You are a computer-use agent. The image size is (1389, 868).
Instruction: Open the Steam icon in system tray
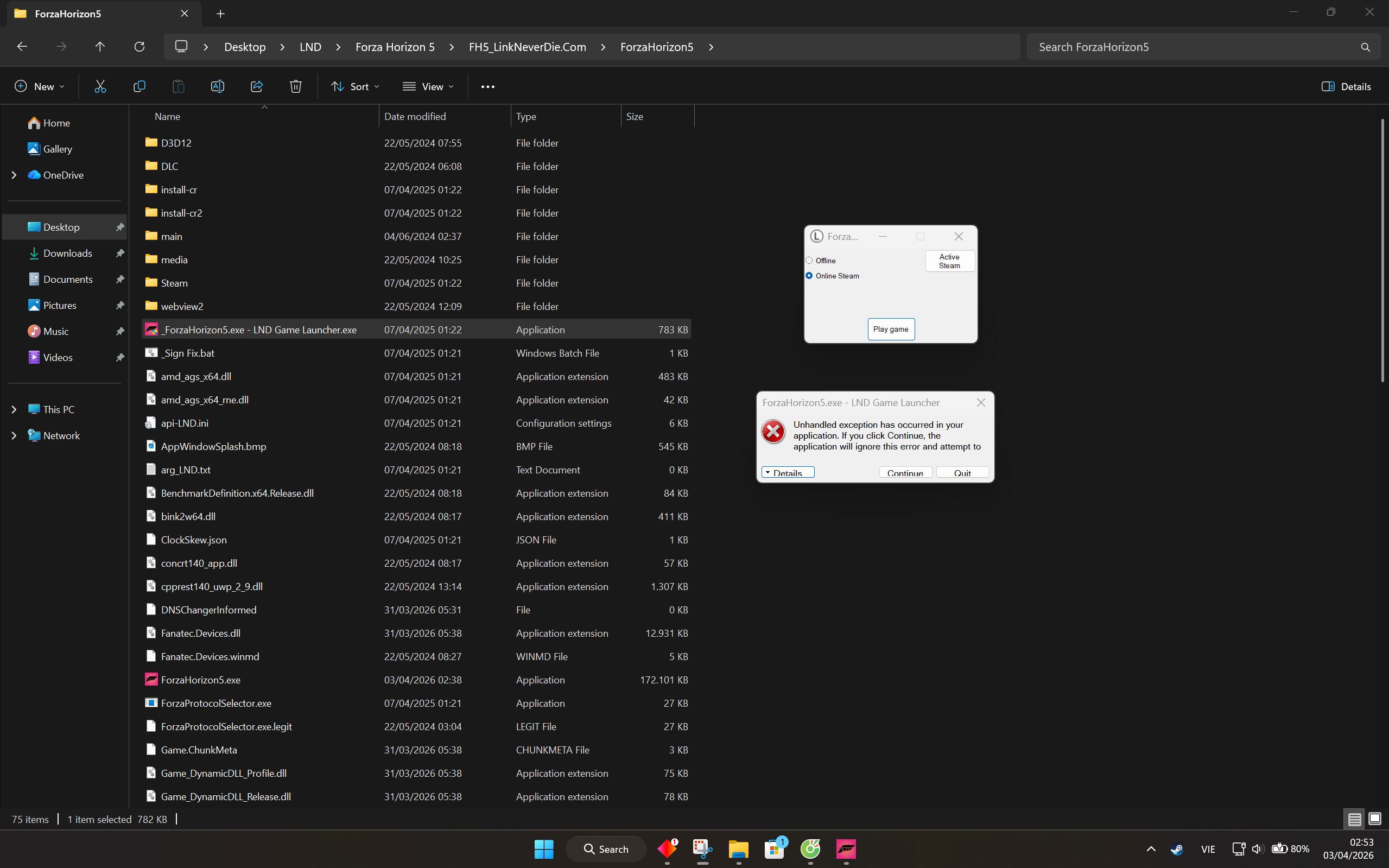point(1176,849)
